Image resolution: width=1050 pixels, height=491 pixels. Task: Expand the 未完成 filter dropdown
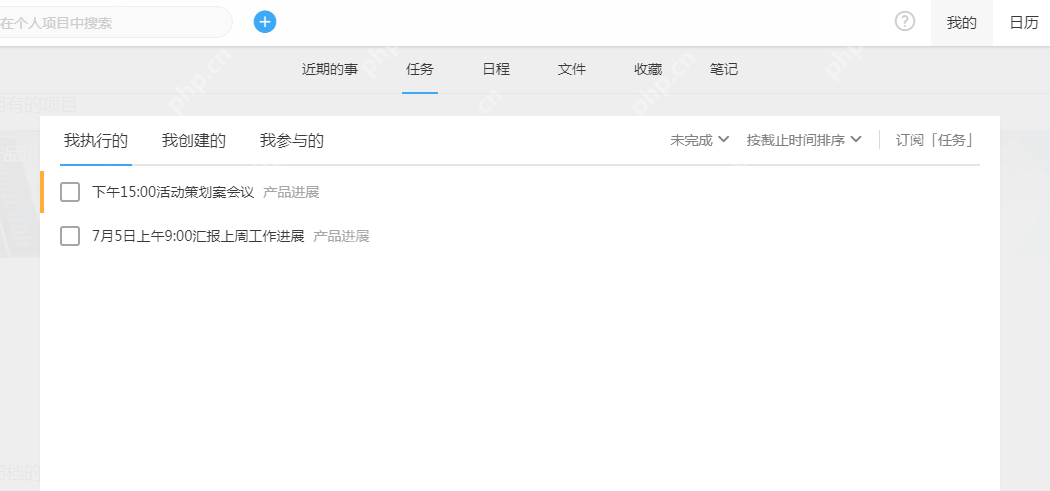699,141
